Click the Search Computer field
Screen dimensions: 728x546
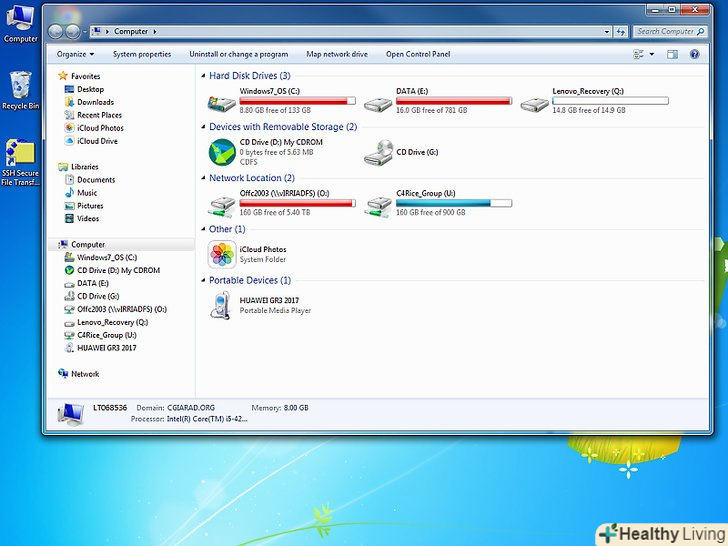coord(670,32)
